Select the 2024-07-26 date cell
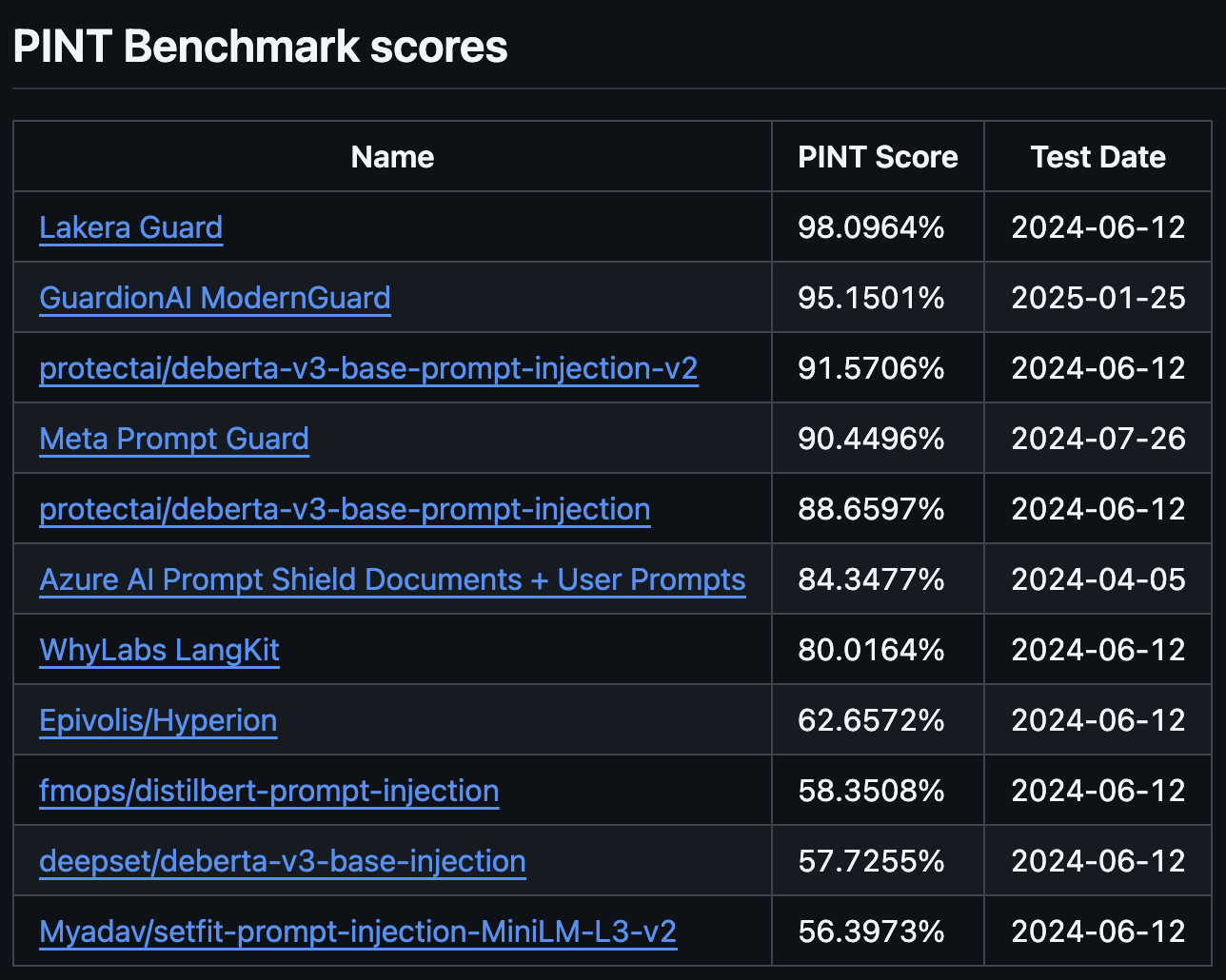The height and width of the screenshot is (980, 1226). coord(1097,439)
